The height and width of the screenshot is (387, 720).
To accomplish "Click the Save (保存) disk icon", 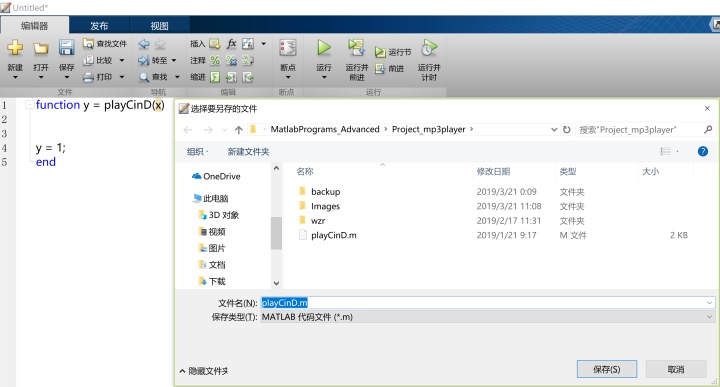I will pos(67,48).
